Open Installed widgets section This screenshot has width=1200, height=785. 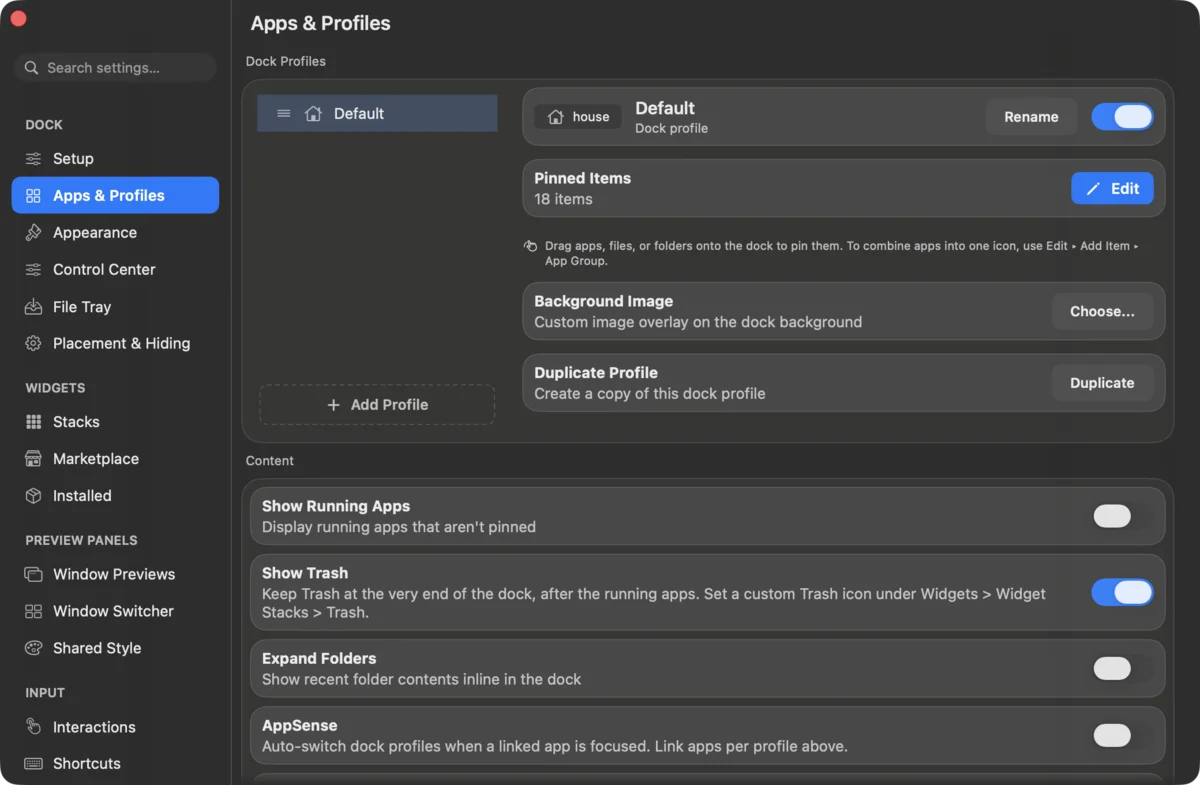tap(115, 496)
